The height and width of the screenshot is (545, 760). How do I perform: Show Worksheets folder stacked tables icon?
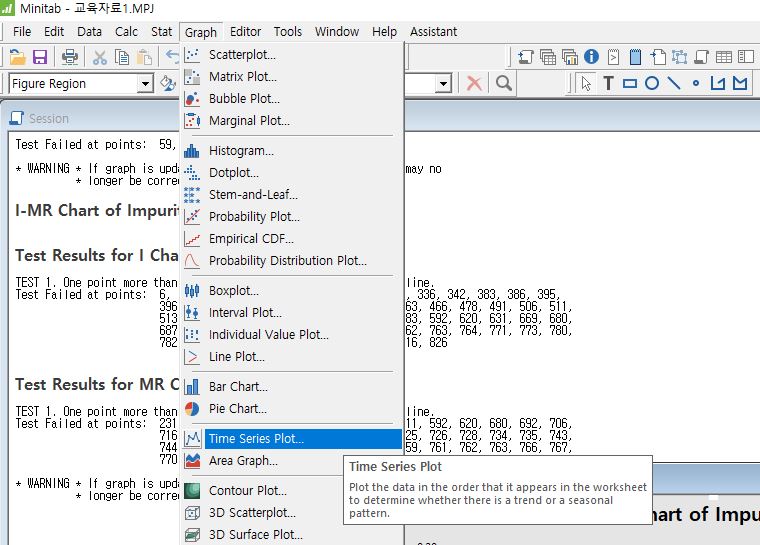tap(548, 57)
